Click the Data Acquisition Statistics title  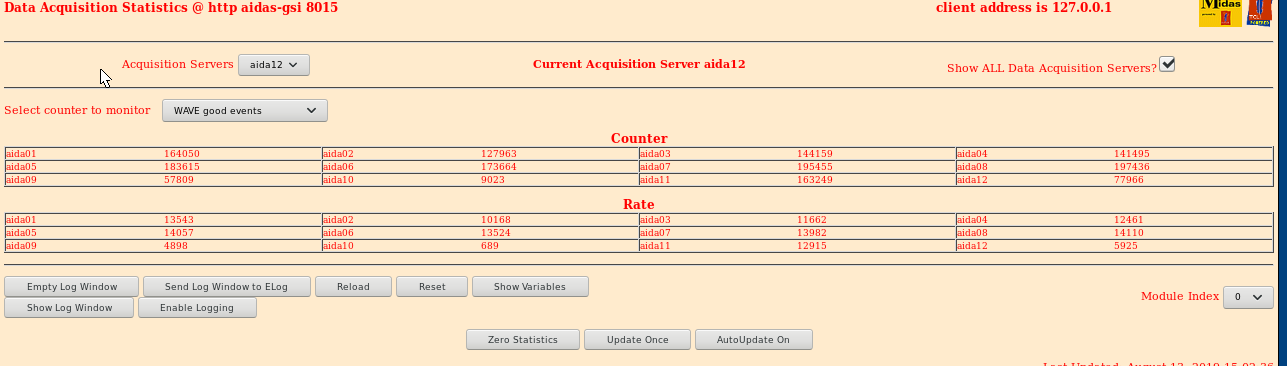pos(171,7)
